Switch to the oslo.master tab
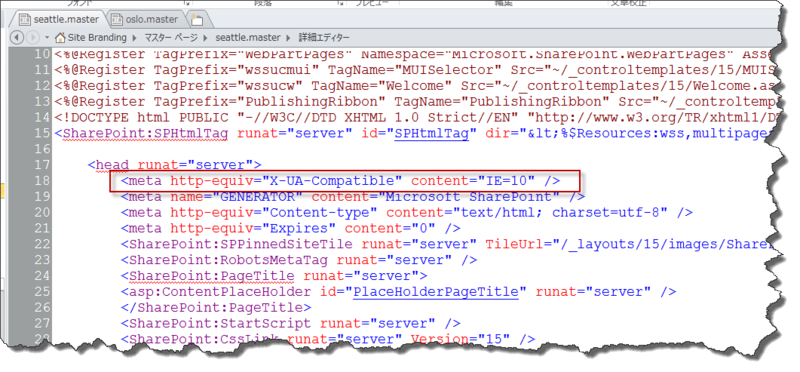 [x=145, y=20]
